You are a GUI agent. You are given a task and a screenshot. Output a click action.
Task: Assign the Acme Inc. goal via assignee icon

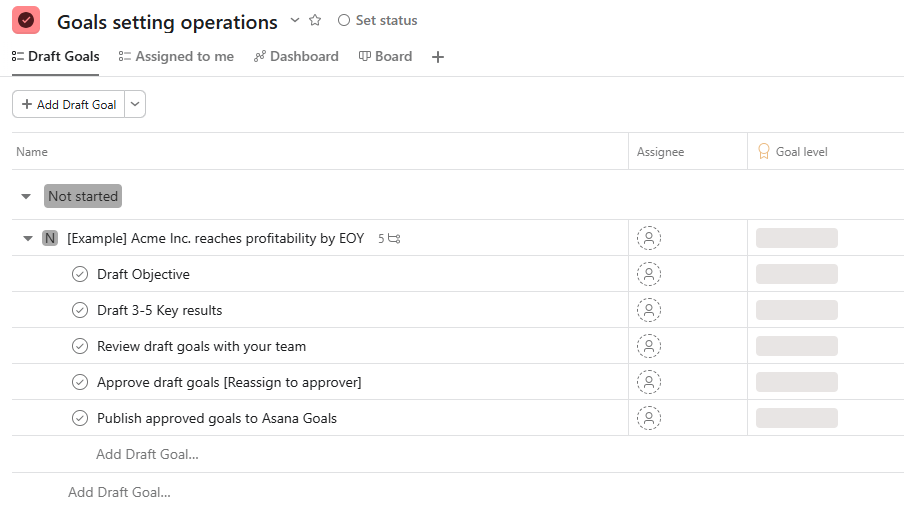(649, 238)
